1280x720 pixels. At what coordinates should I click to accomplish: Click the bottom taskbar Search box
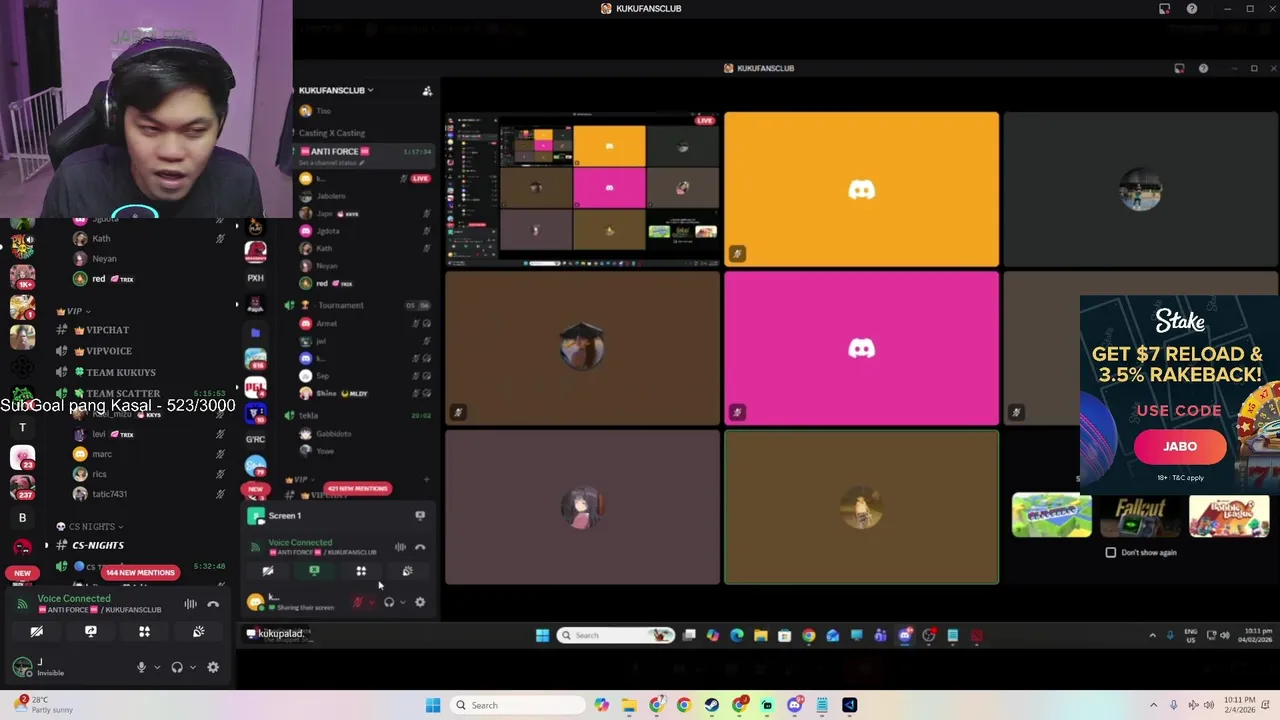pos(518,705)
